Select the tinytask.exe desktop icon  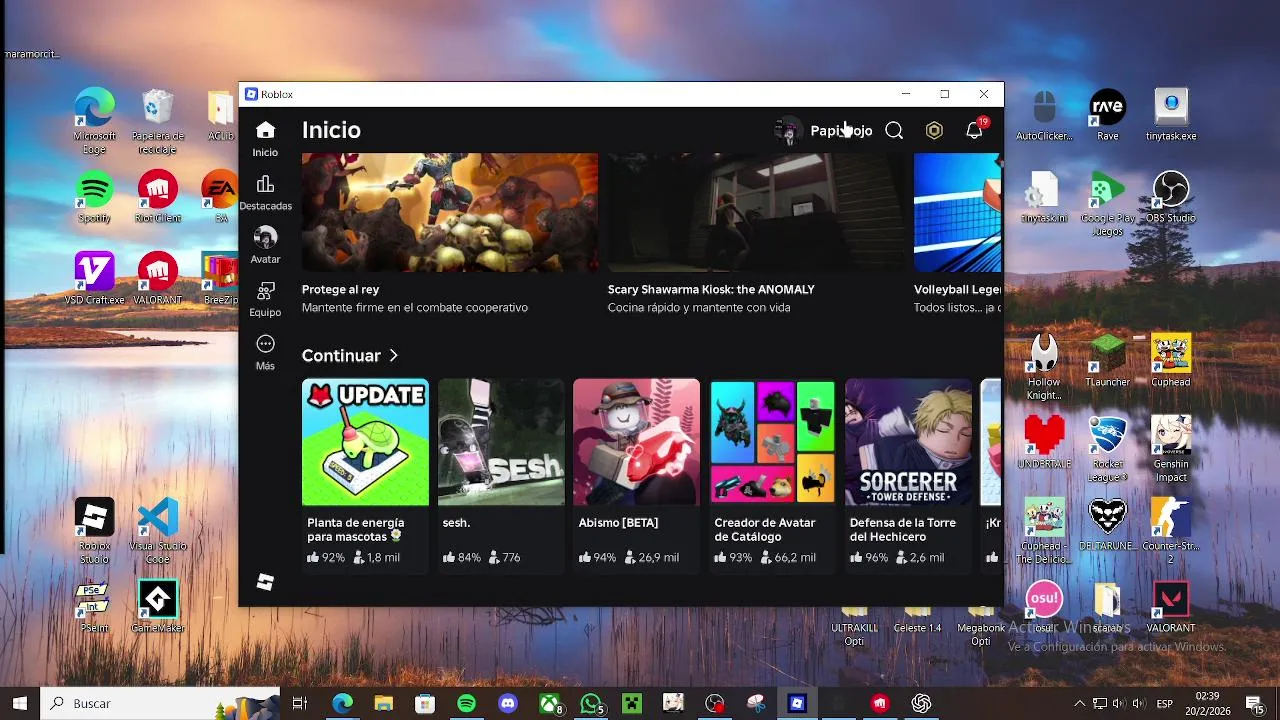[x=1171, y=115]
